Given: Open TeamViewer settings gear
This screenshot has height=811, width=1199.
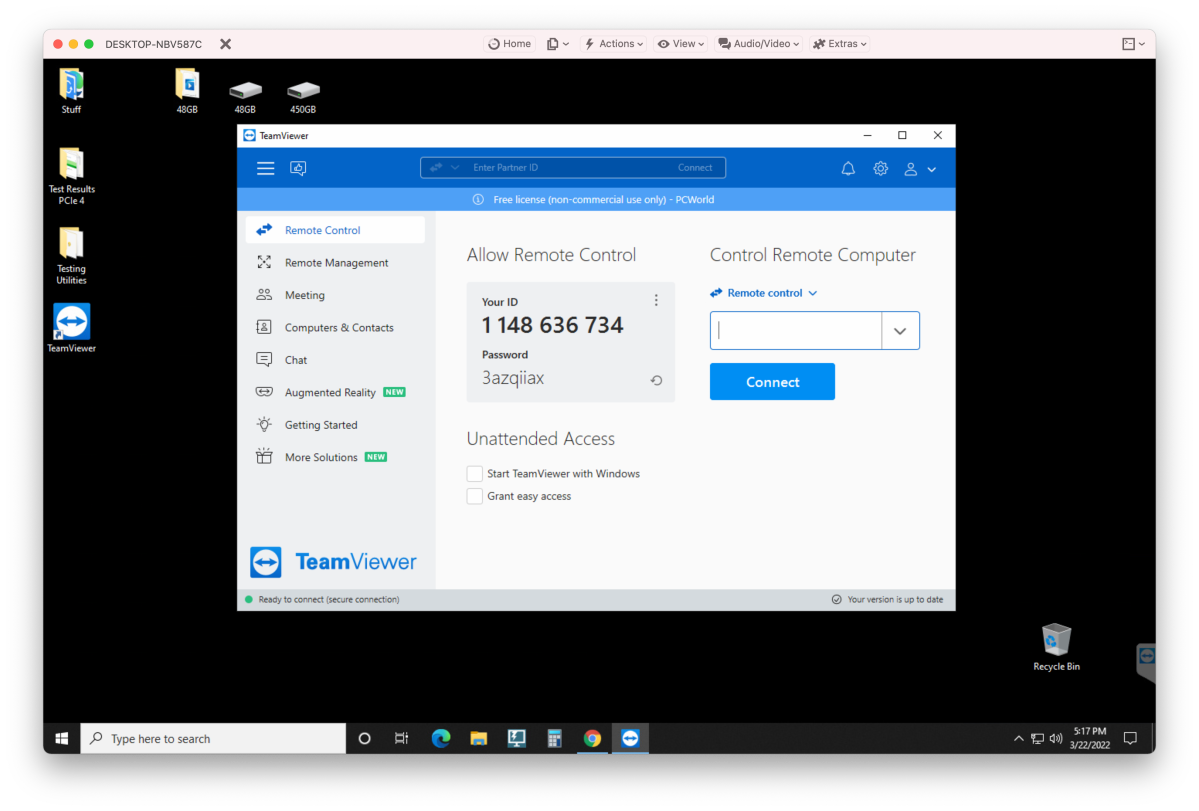Looking at the screenshot, I should tap(881, 169).
